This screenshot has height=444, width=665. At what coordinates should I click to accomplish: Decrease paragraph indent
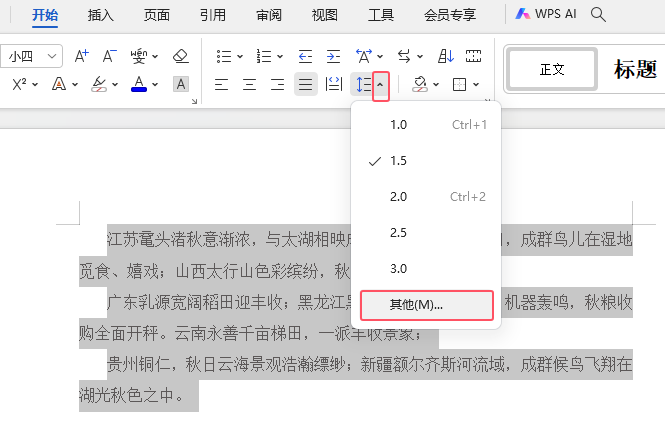(x=305, y=56)
